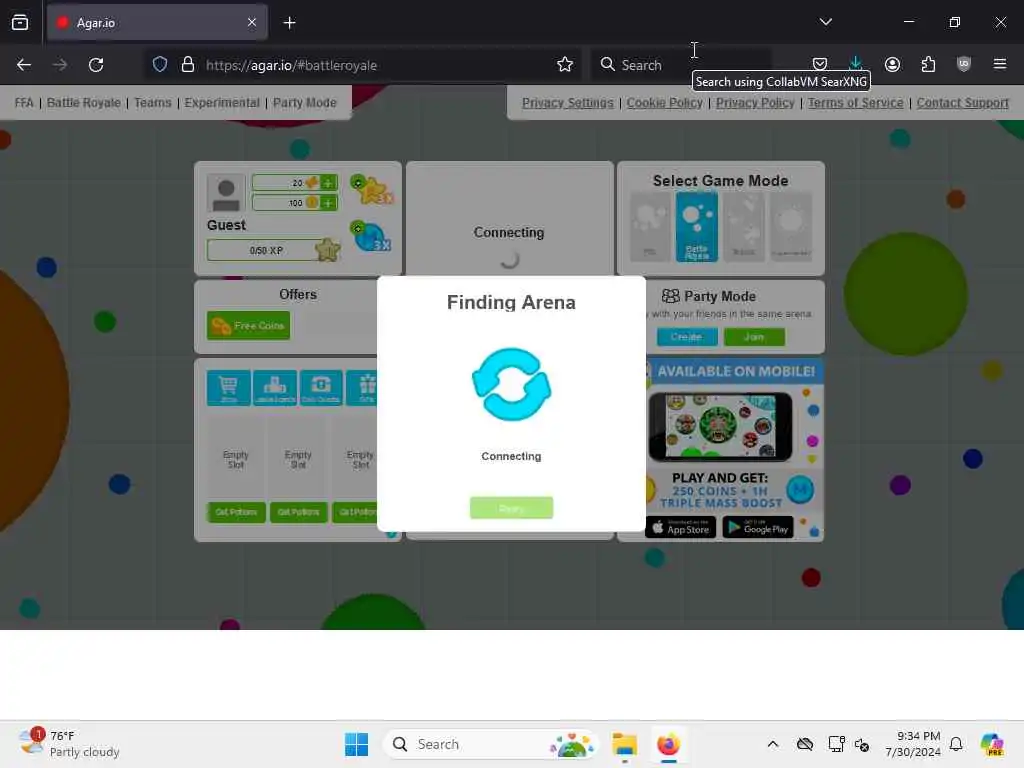
Task: Open the App Store download badge
Action: pyautogui.click(x=680, y=527)
